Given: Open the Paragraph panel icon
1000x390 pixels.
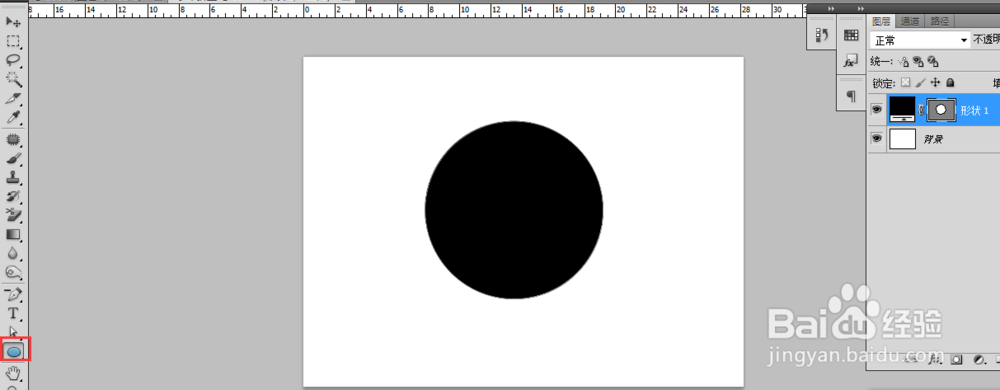Looking at the screenshot, I should 851,96.
